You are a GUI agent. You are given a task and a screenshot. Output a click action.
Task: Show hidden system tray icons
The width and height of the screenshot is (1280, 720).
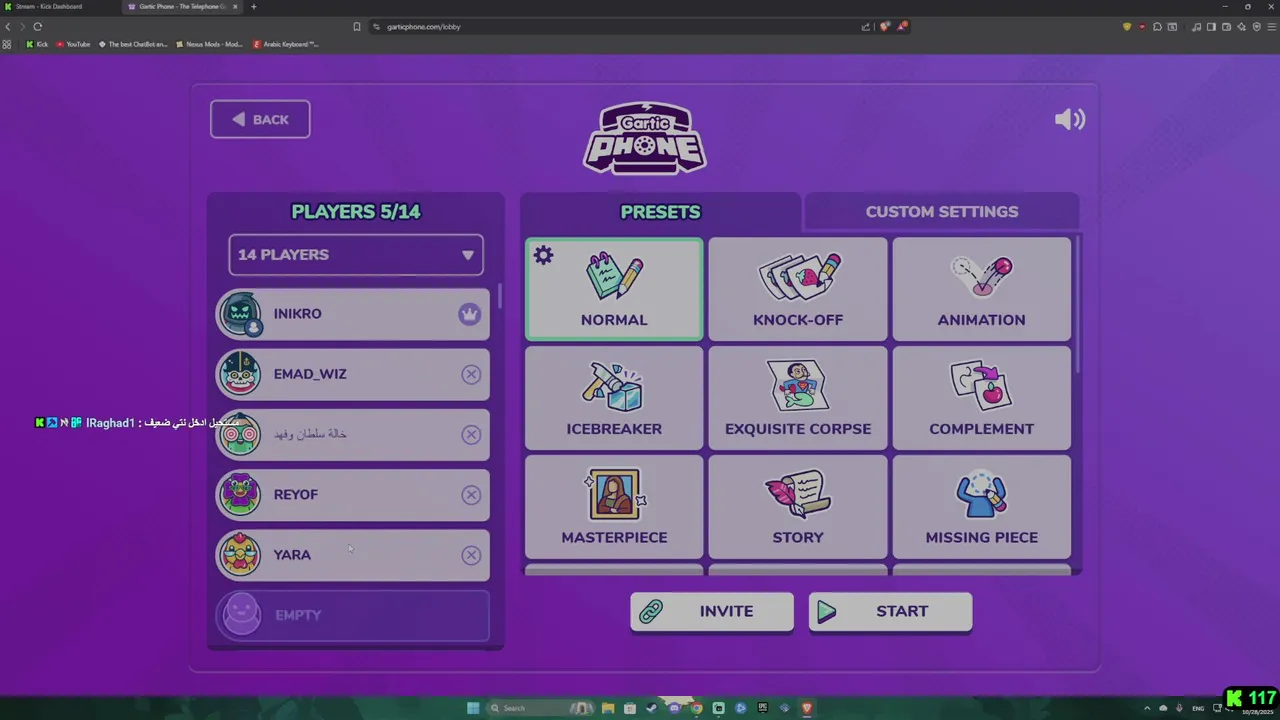click(1148, 708)
